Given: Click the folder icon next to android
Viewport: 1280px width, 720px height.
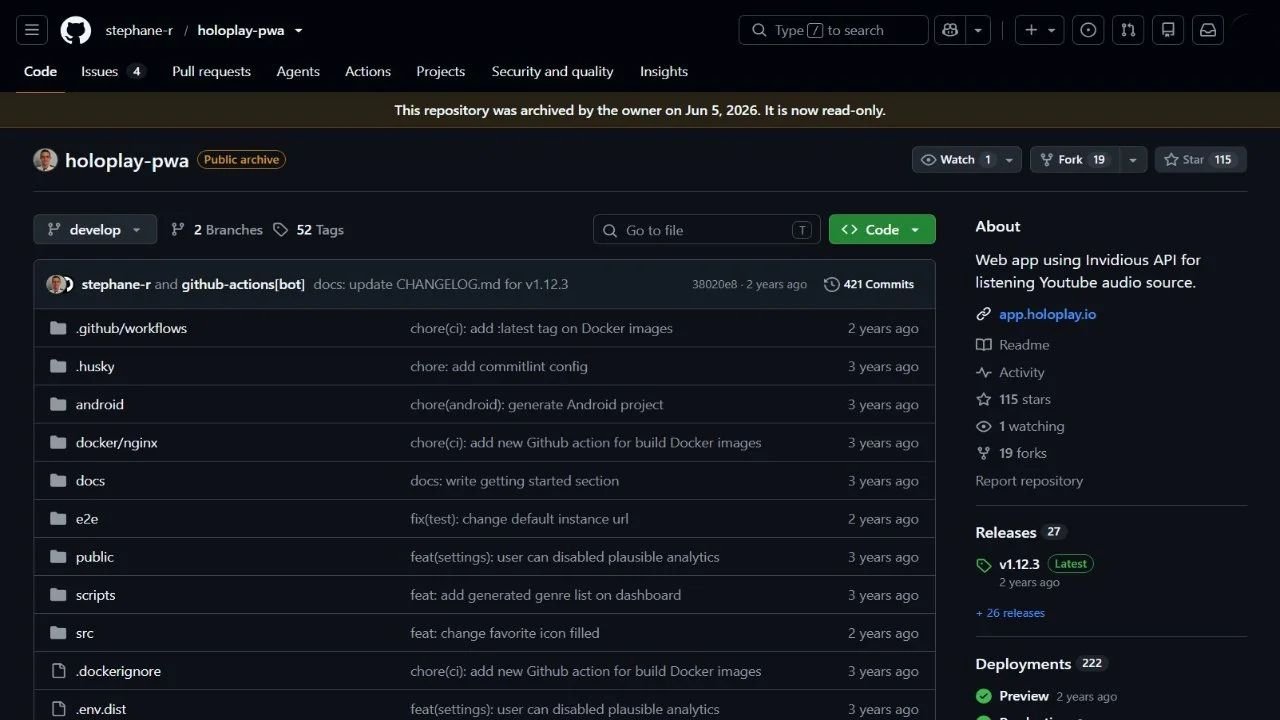Looking at the screenshot, I should coord(58,404).
